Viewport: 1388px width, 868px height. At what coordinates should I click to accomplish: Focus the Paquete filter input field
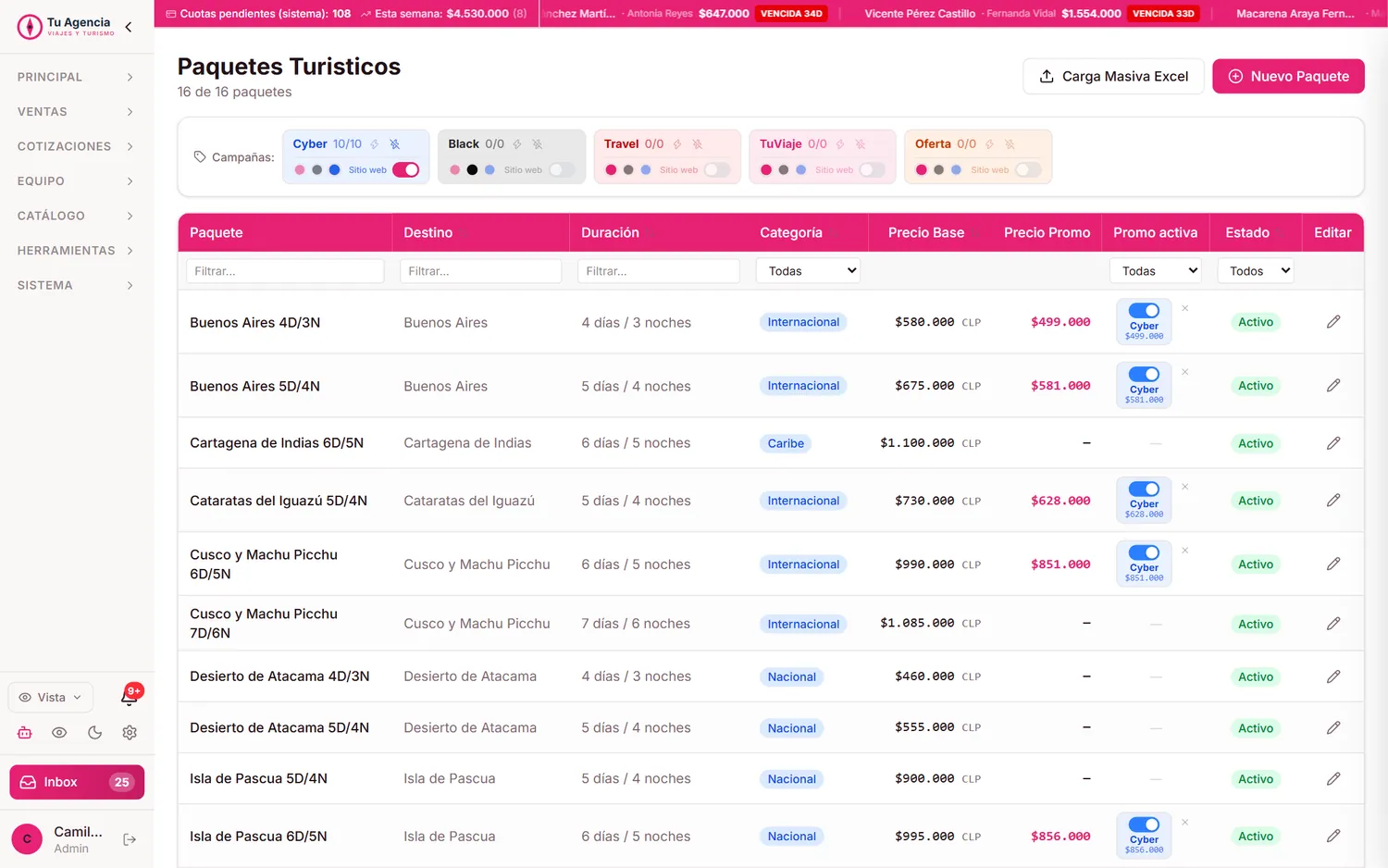pos(285,271)
